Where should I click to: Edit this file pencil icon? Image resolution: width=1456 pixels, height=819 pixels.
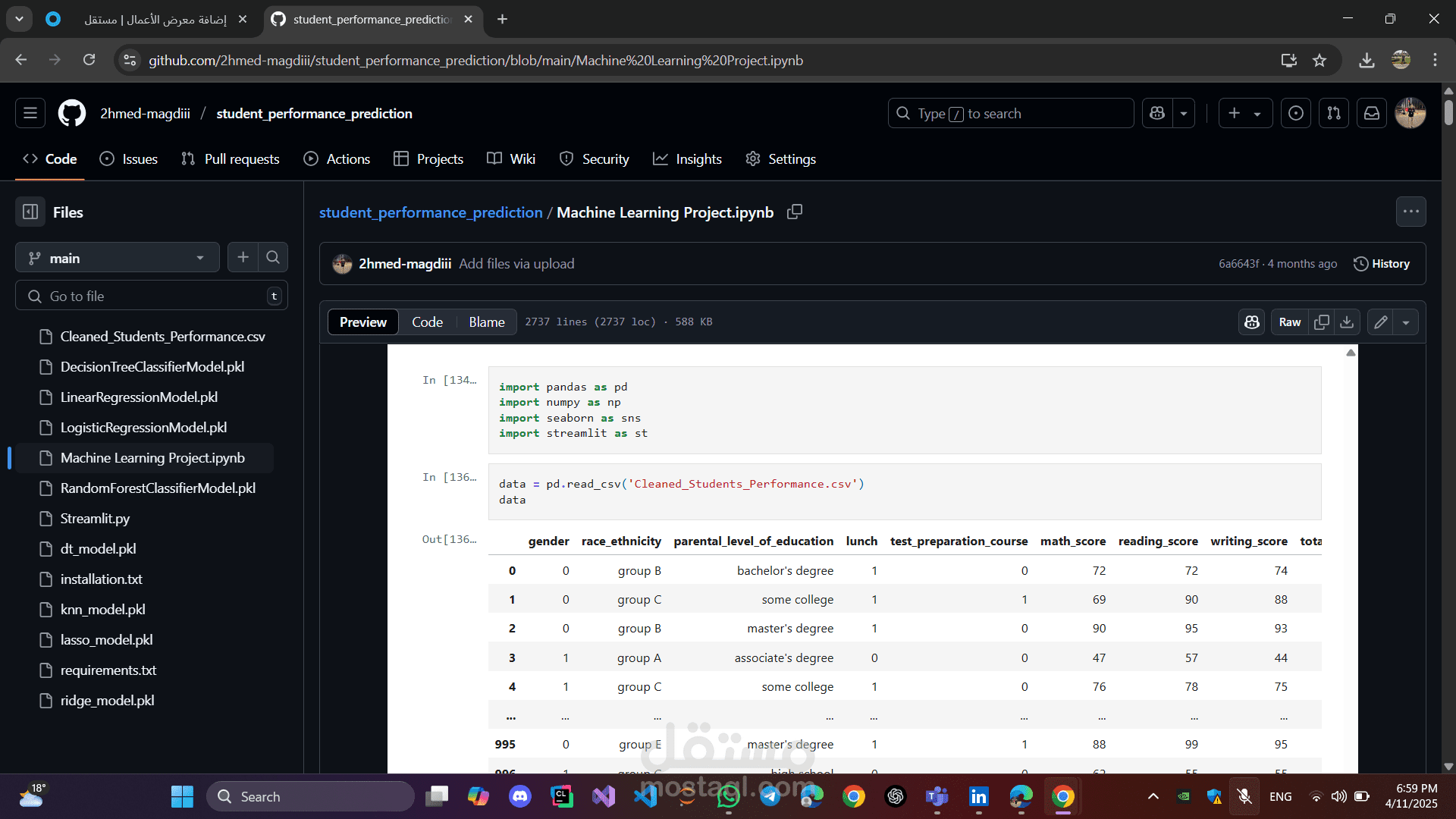[x=1381, y=322]
